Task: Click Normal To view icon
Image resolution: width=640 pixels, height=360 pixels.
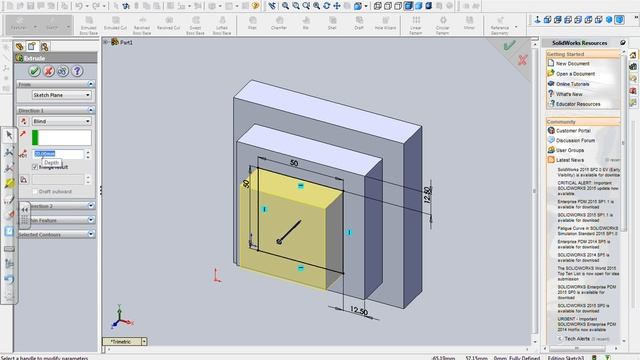Action: pos(538,20)
